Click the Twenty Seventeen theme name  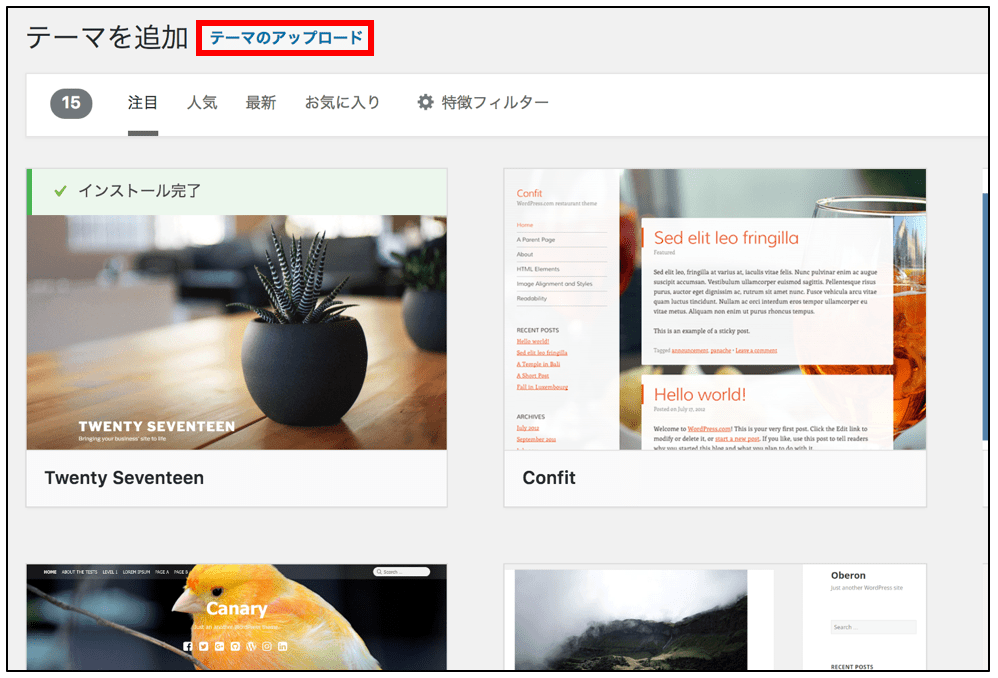pos(124,477)
